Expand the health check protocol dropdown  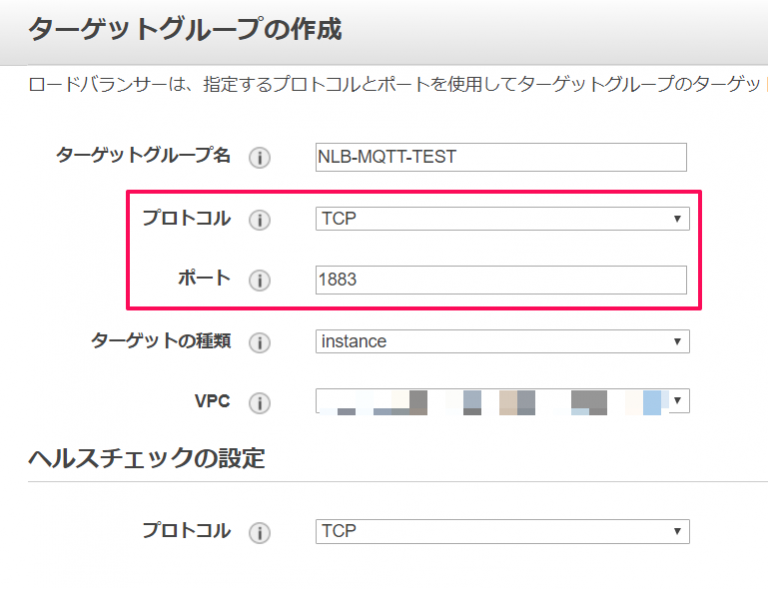[x=503, y=531]
